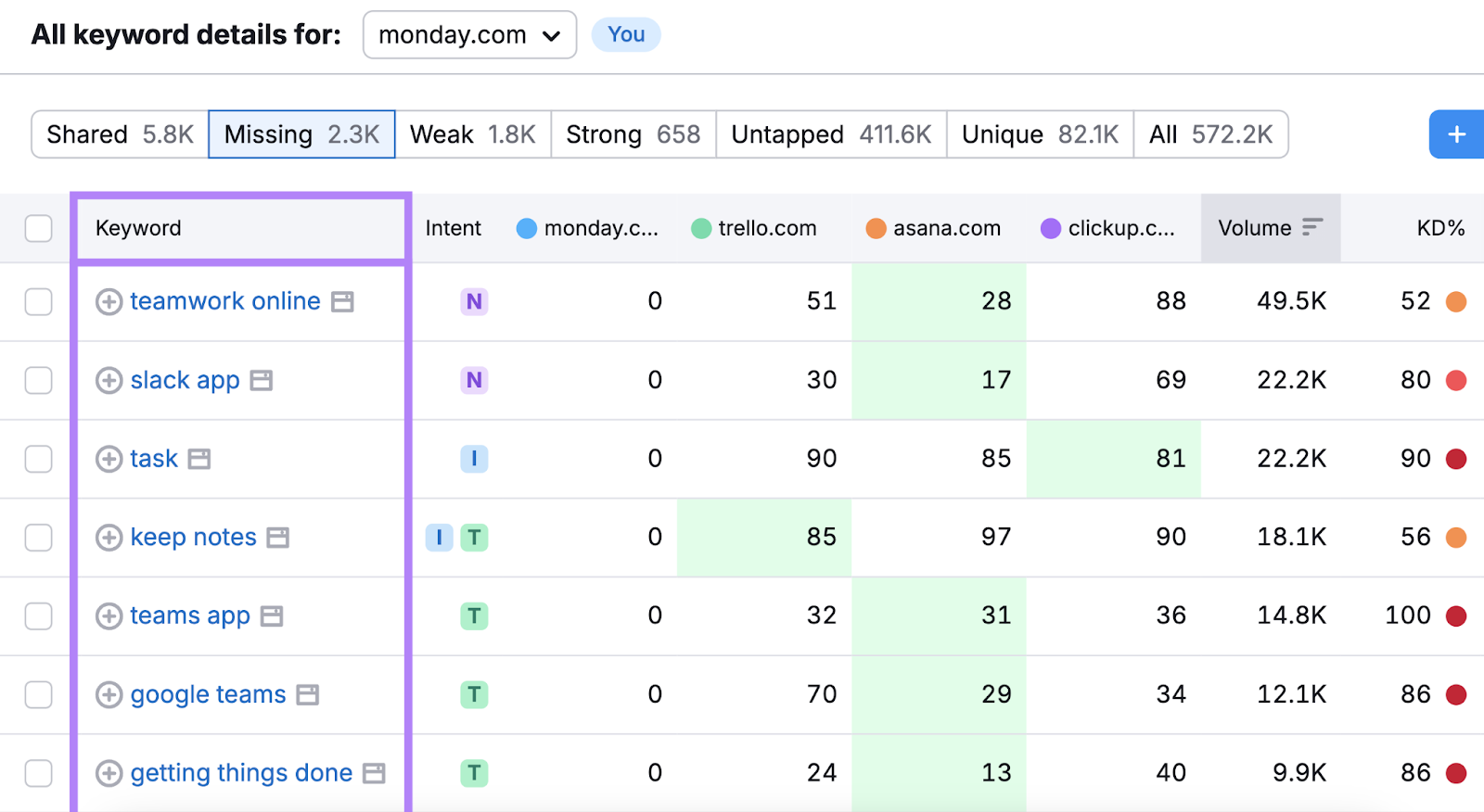Viewport: 1484px width, 812px height.
Task: Click the N intent badge for slack app
Action: [474, 380]
